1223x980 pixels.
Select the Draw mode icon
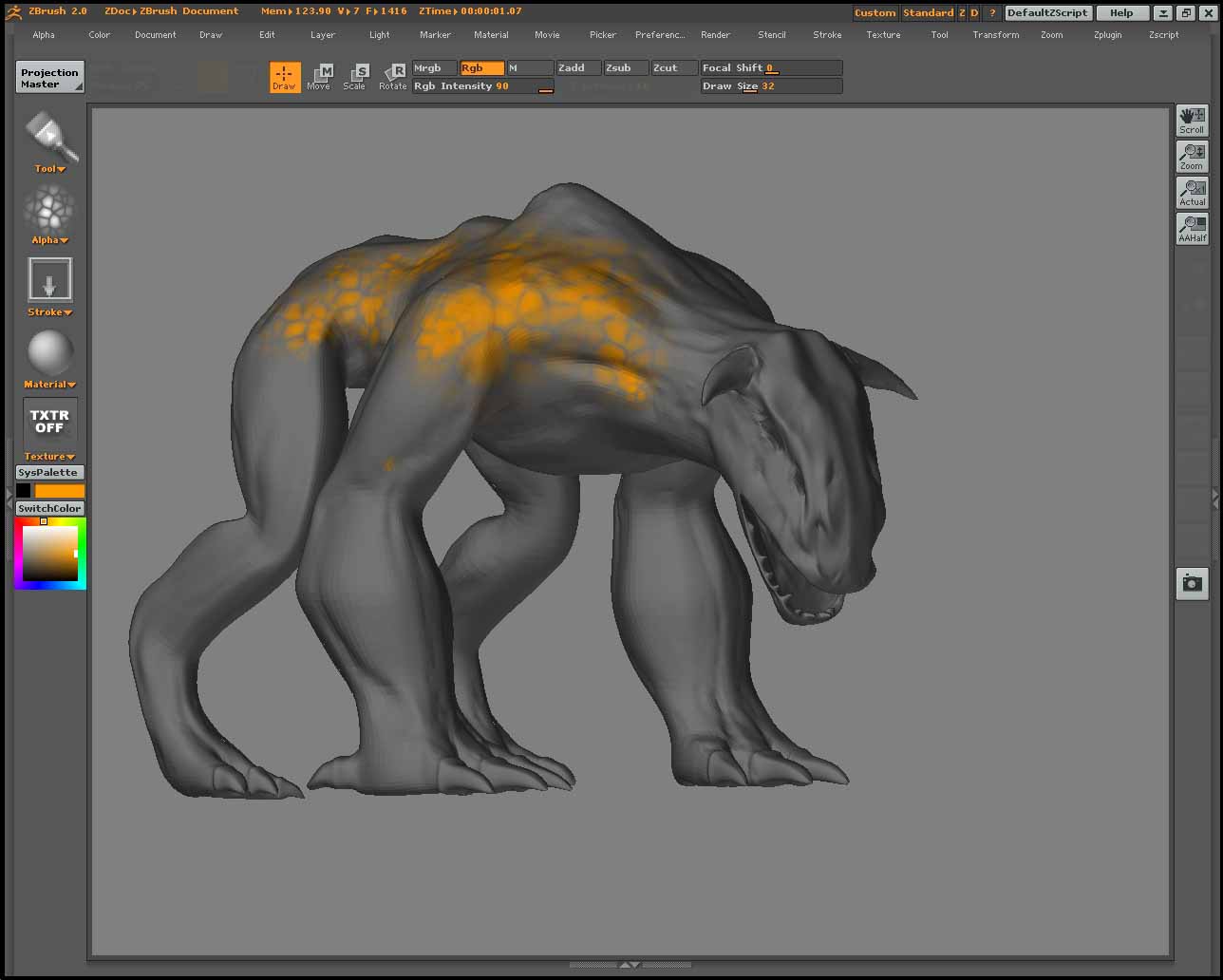(x=284, y=77)
